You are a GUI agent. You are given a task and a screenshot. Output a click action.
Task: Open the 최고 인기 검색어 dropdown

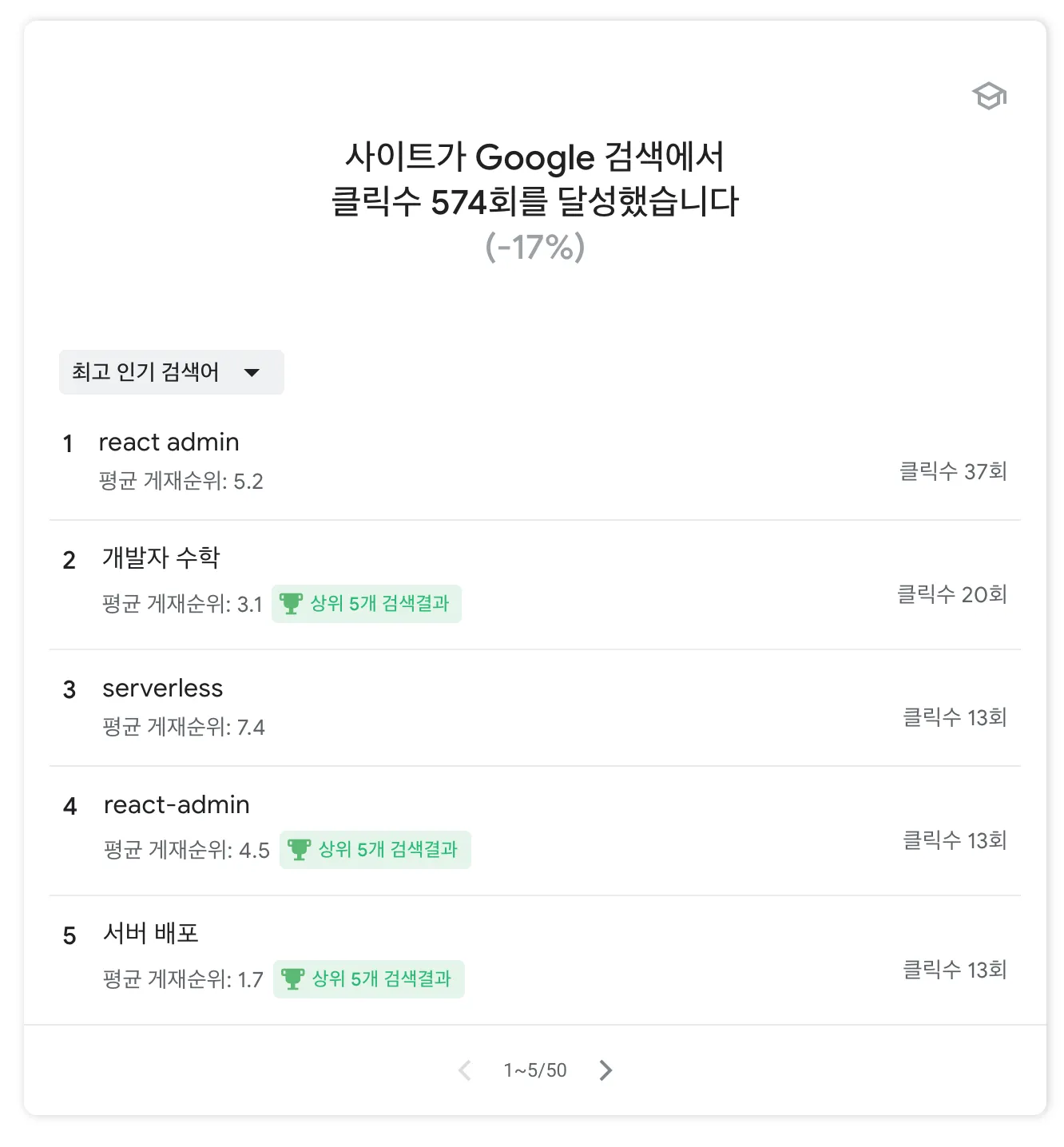pyautogui.click(x=172, y=372)
